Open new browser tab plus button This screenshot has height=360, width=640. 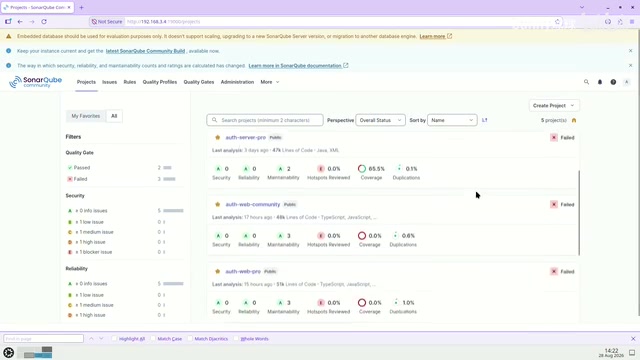81,7
